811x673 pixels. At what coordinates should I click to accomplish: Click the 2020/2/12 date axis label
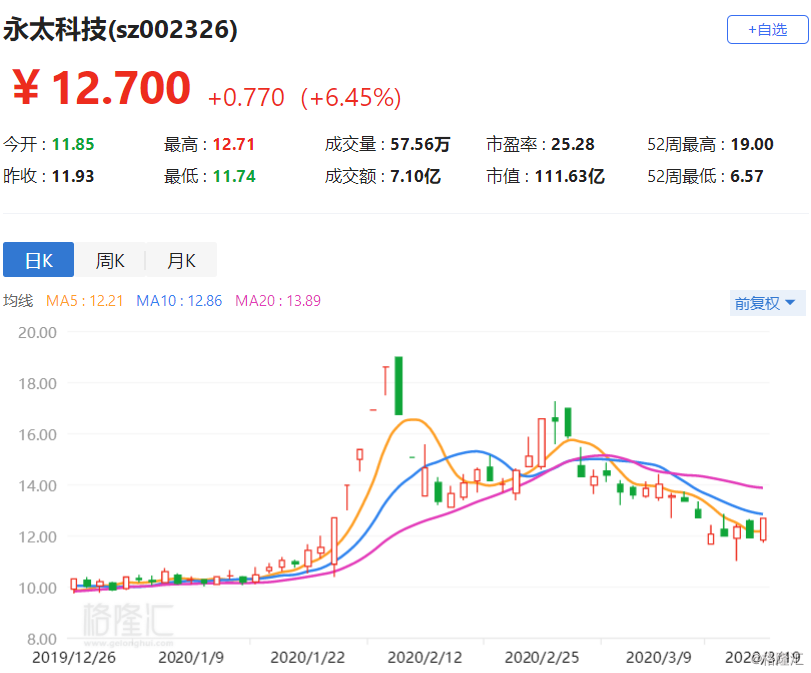click(425, 657)
